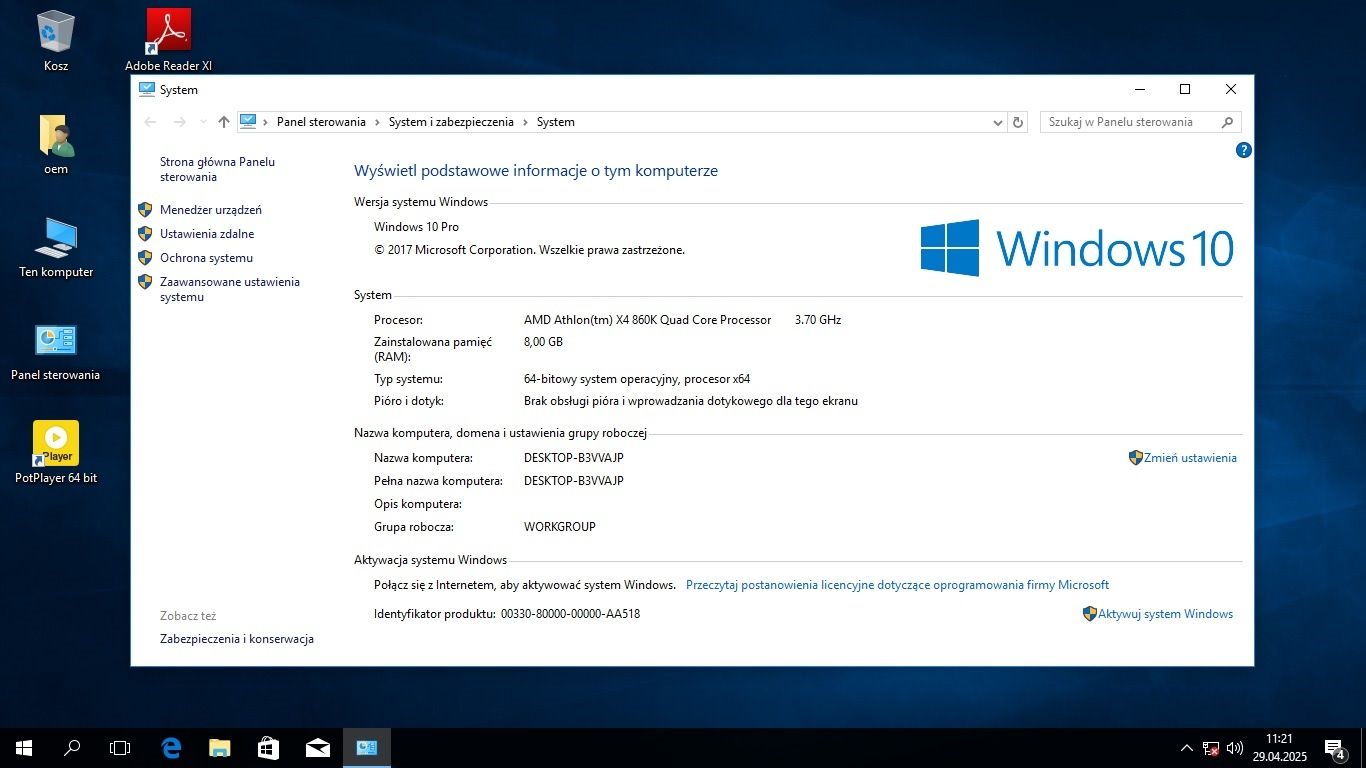Expand chevron before Panel sterowania breadcrumb
This screenshot has height=768, width=1366.
[266, 122]
